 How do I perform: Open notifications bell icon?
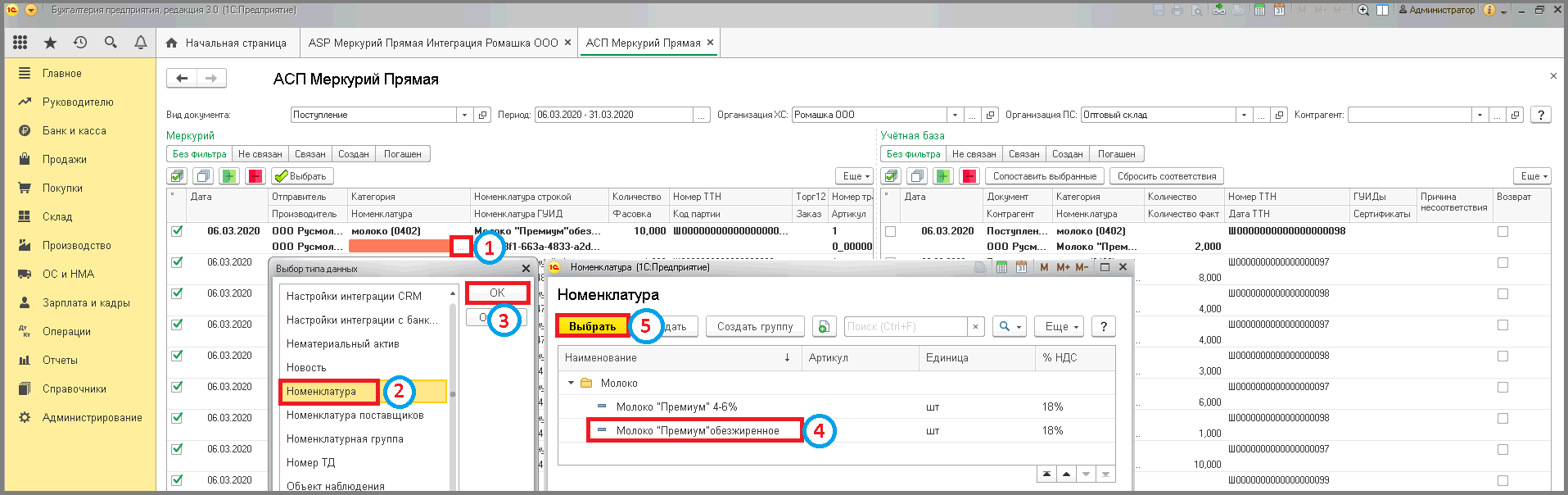pos(141,43)
